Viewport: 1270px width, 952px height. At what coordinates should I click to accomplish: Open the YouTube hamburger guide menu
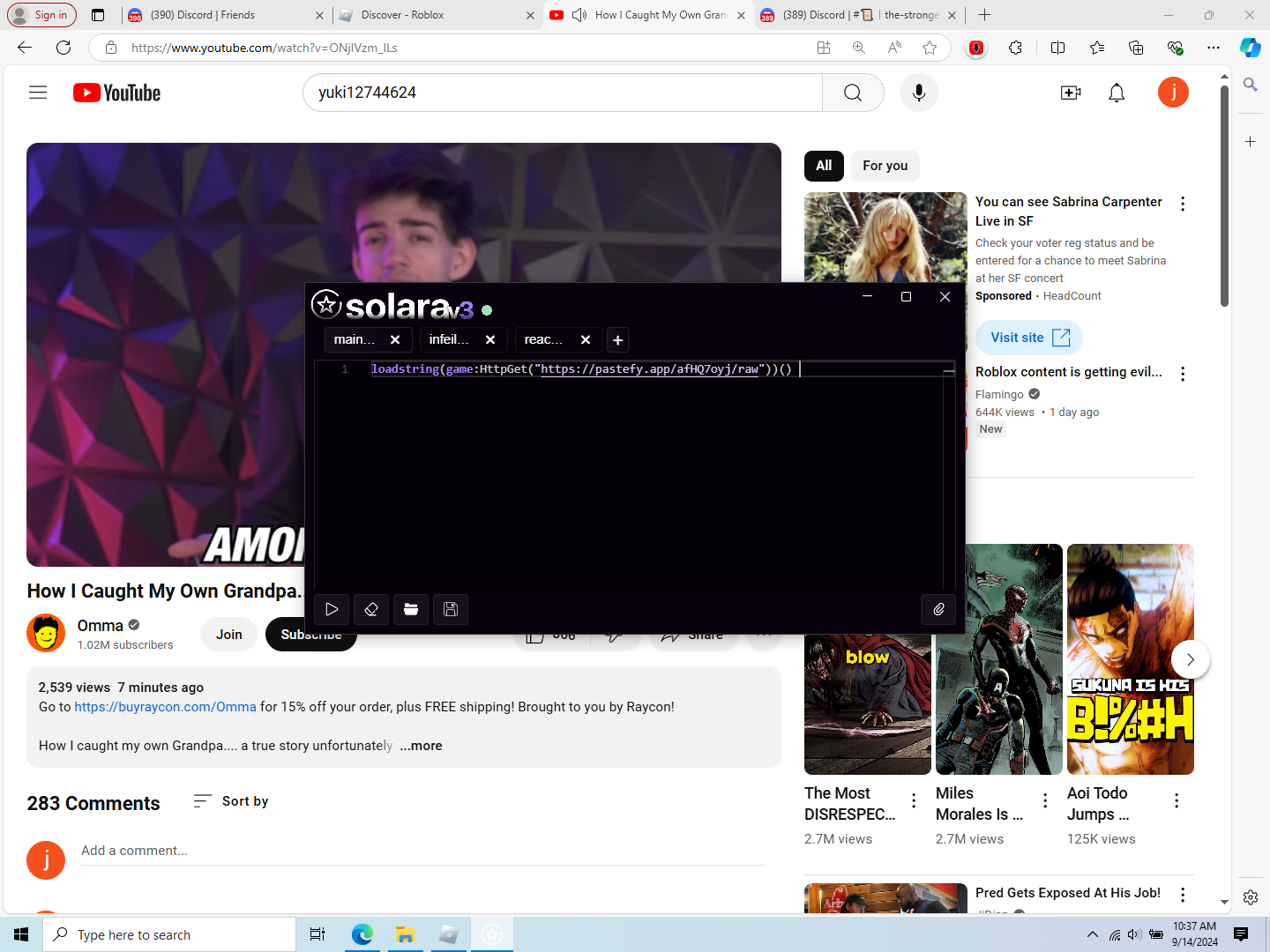pyautogui.click(x=38, y=93)
